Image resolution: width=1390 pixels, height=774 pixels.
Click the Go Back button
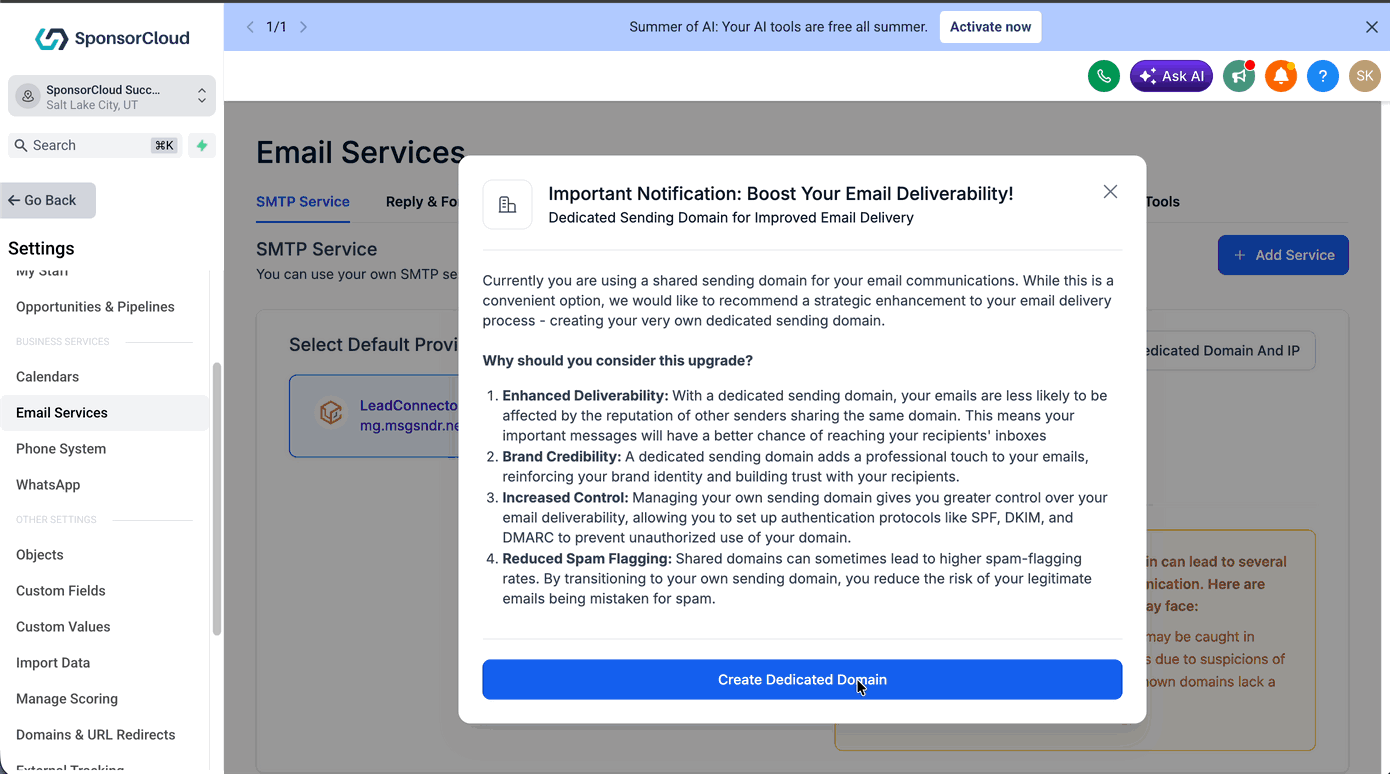point(48,200)
